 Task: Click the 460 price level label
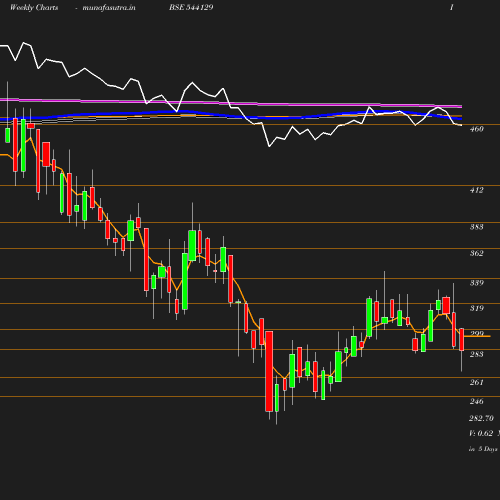477,129
